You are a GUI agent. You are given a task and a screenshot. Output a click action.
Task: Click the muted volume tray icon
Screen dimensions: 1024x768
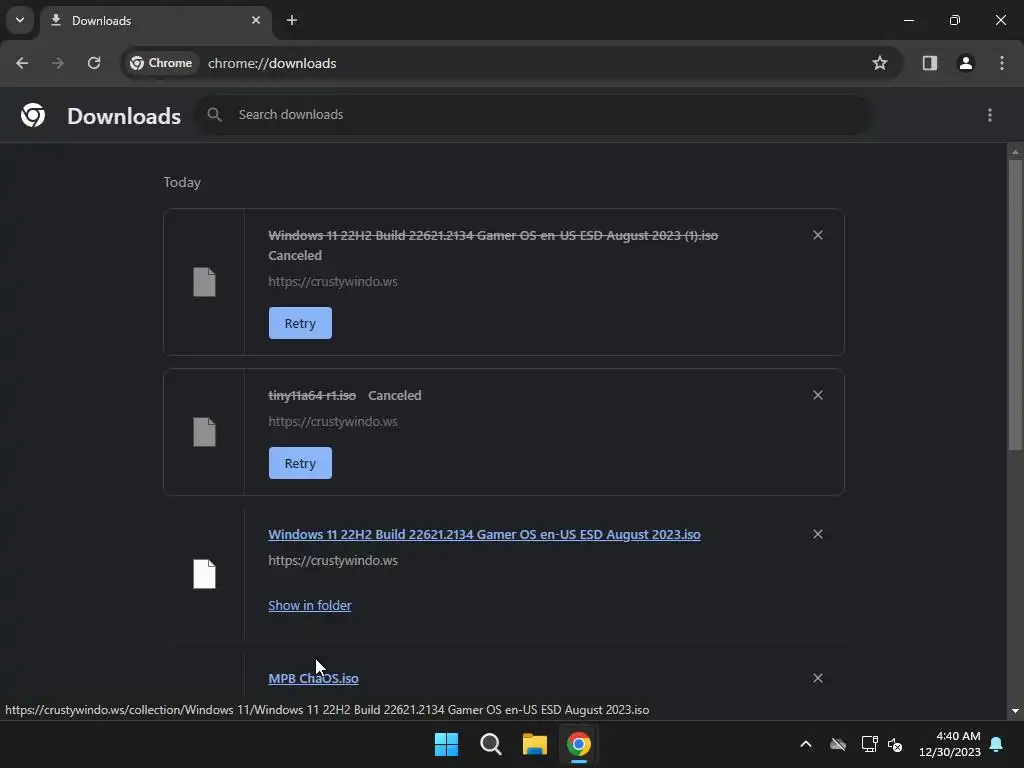tap(895, 744)
